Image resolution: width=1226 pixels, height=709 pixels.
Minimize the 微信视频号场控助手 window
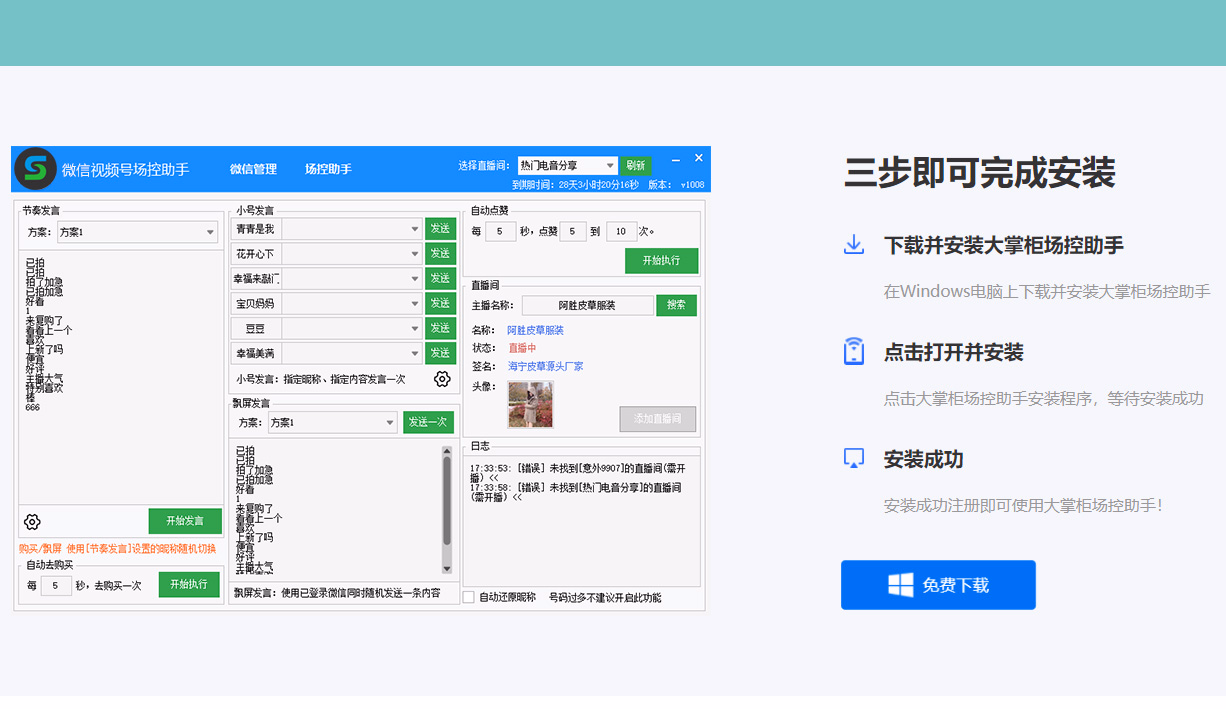[x=676, y=158]
